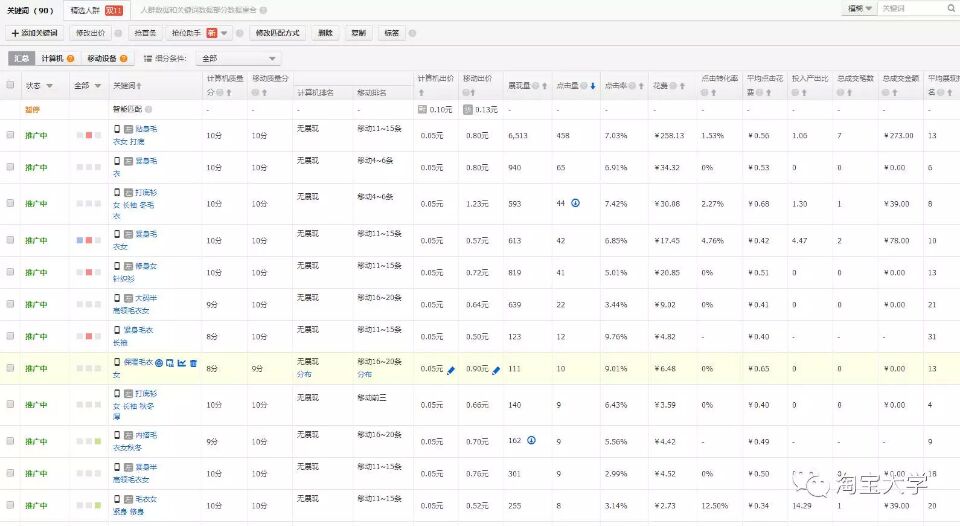Sort by 展现量 using its arrow icon
Viewport: 960px width, 526px height.
click(544, 86)
